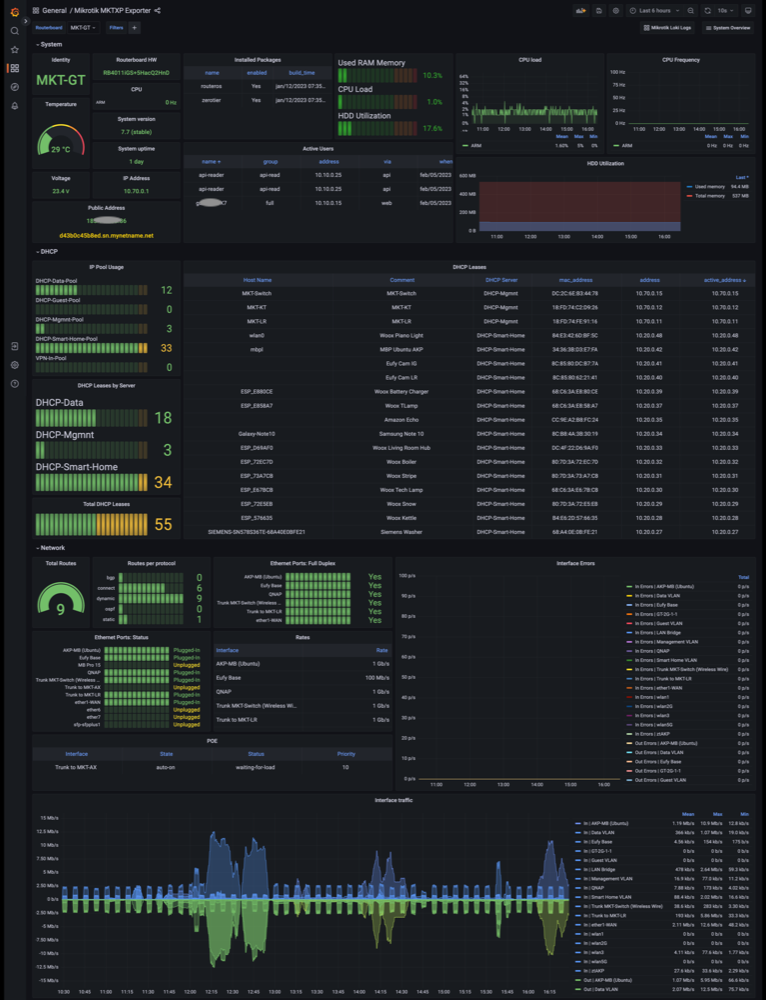
Task: Sort DHCP Leases by mac_address column
Action: [x=575, y=280]
